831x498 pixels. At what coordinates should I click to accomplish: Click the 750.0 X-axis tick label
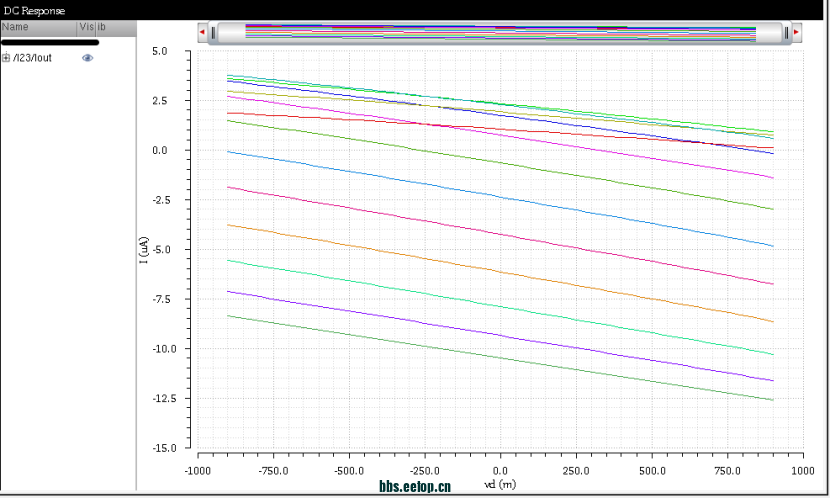[x=727, y=471]
